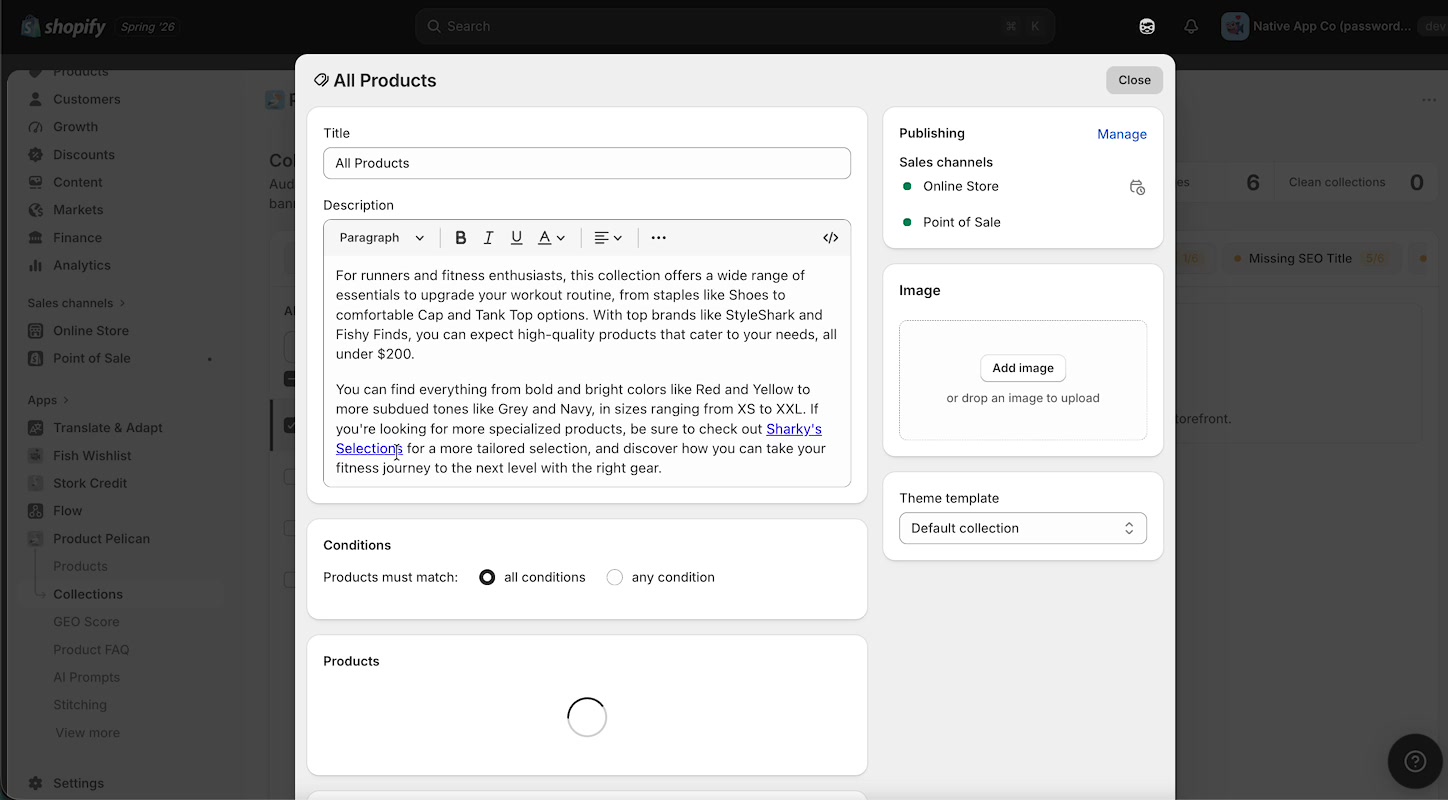Open the text color picker

551,238
